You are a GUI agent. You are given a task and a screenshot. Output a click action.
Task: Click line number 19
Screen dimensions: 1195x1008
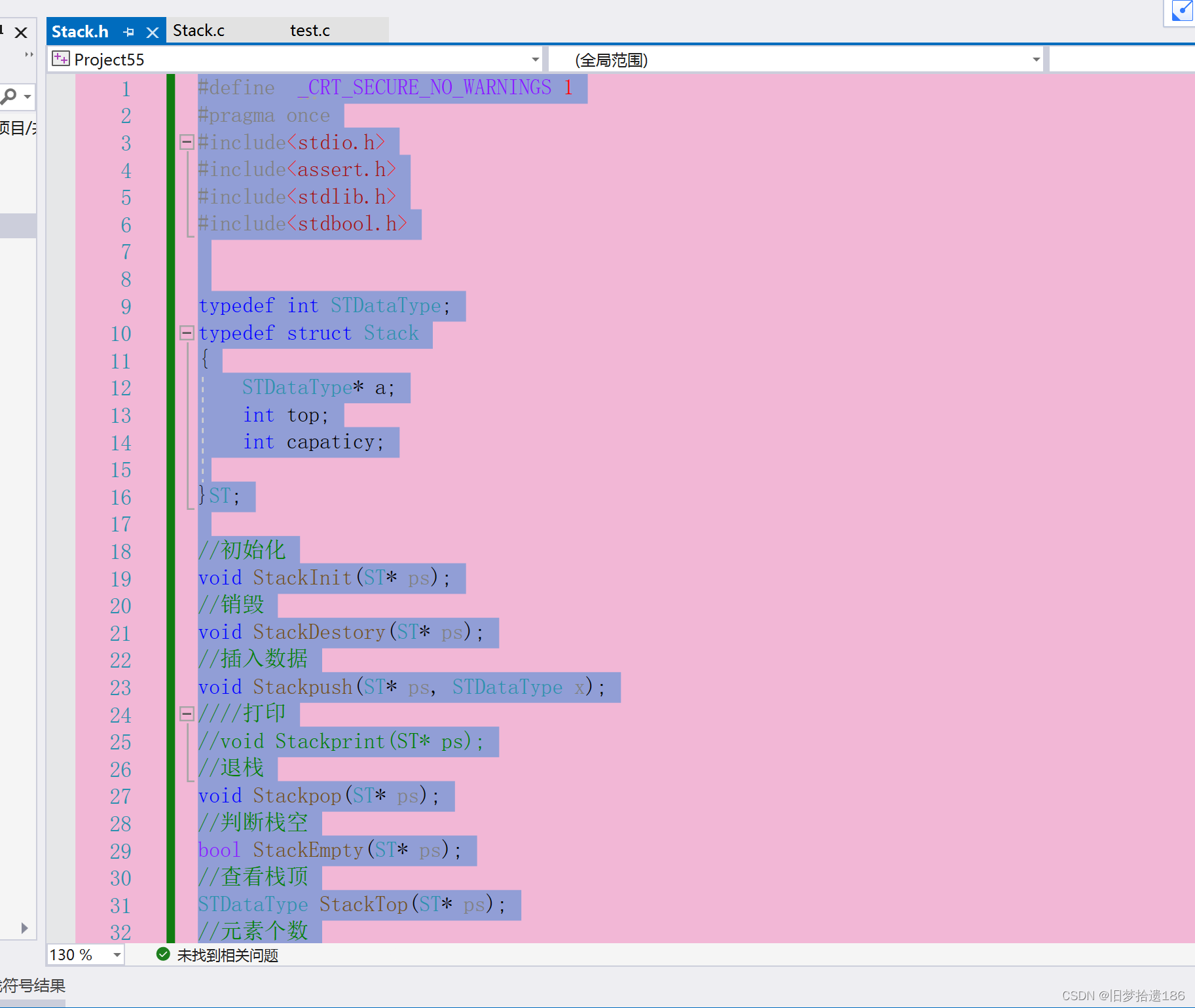point(120,579)
